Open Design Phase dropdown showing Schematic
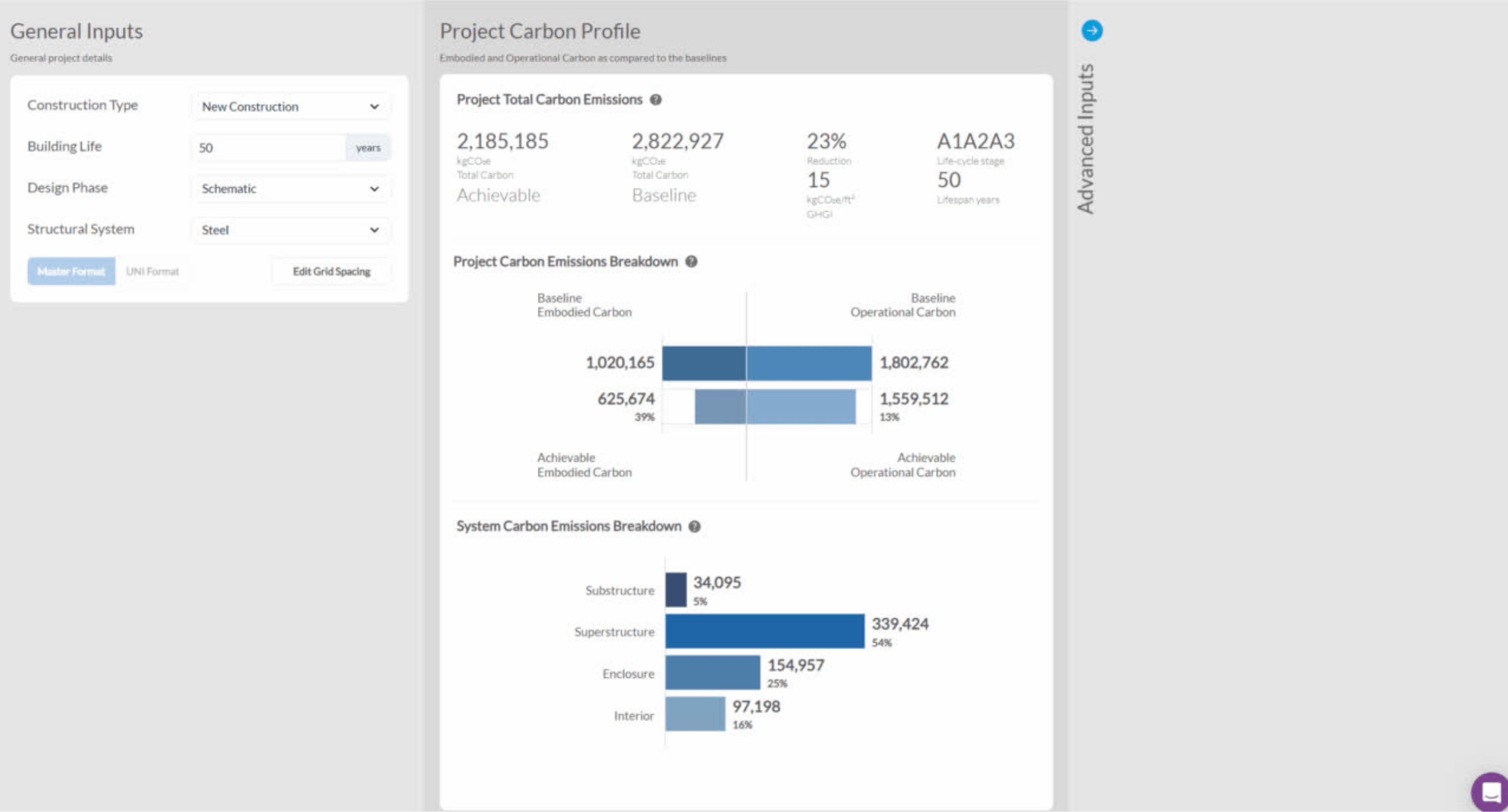This screenshot has width=1508, height=812. (290, 189)
